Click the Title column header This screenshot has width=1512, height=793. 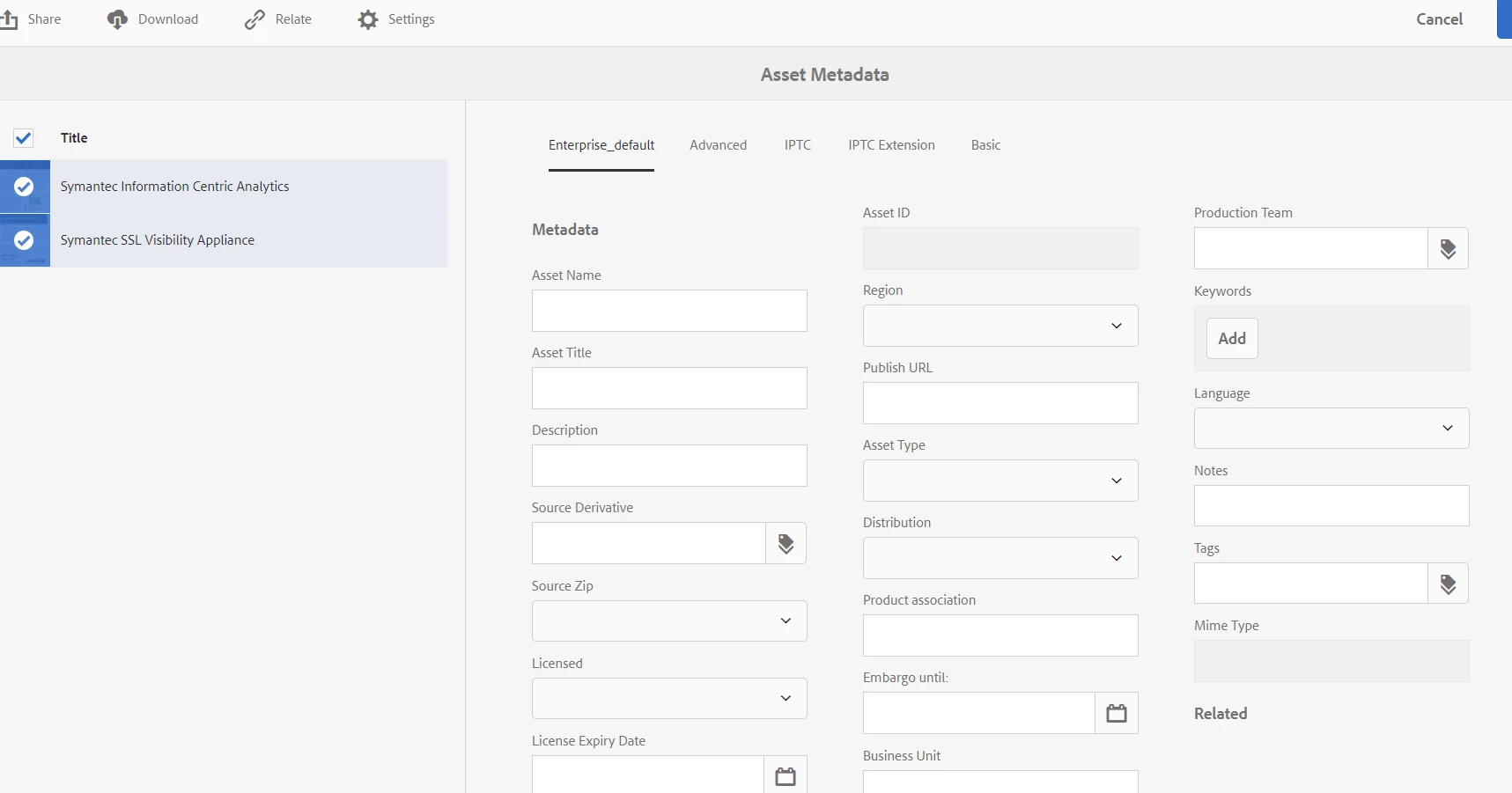pyautogui.click(x=74, y=138)
